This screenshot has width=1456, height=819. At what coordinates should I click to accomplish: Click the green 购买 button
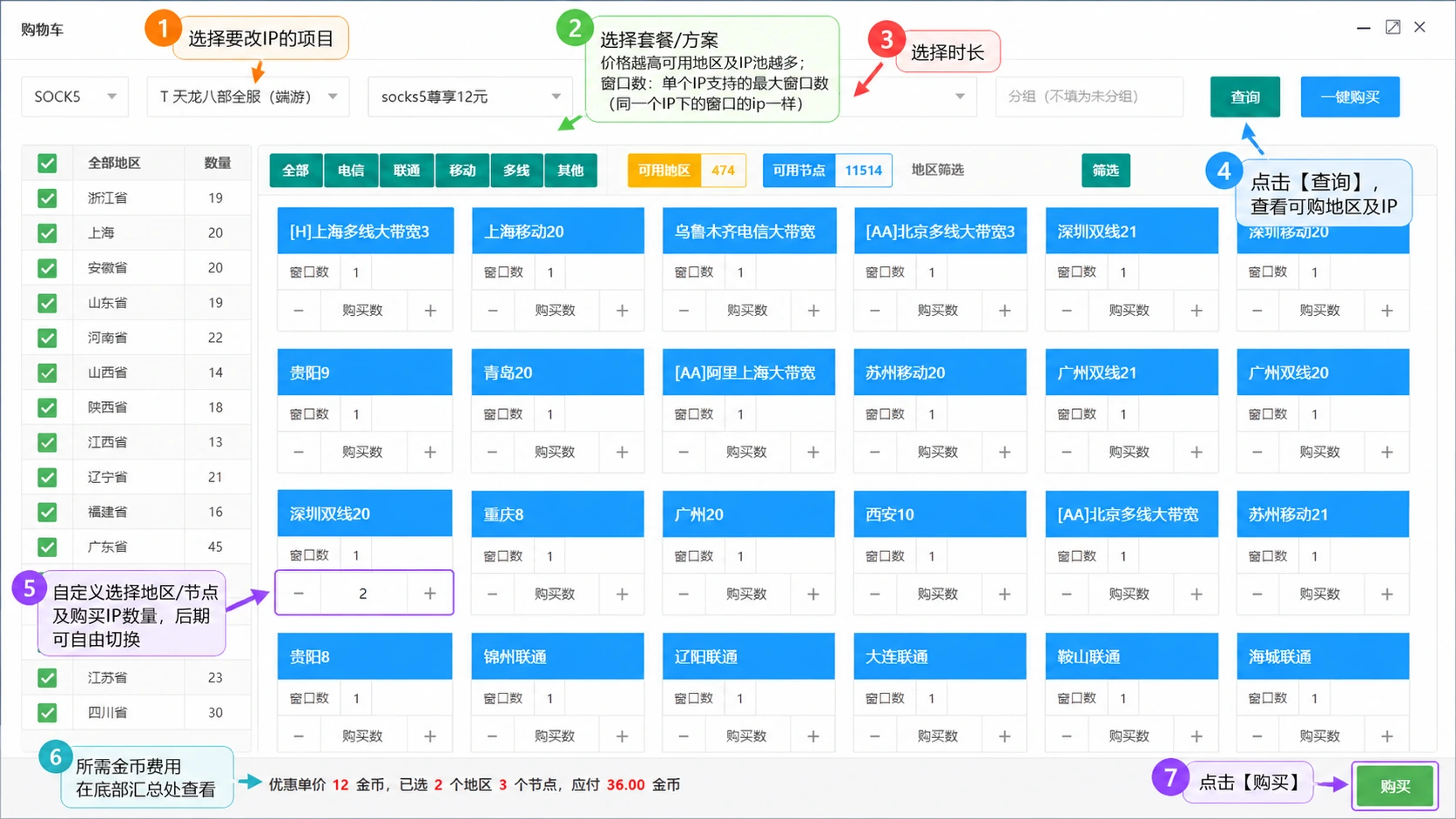pyautogui.click(x=1395, y=787)
